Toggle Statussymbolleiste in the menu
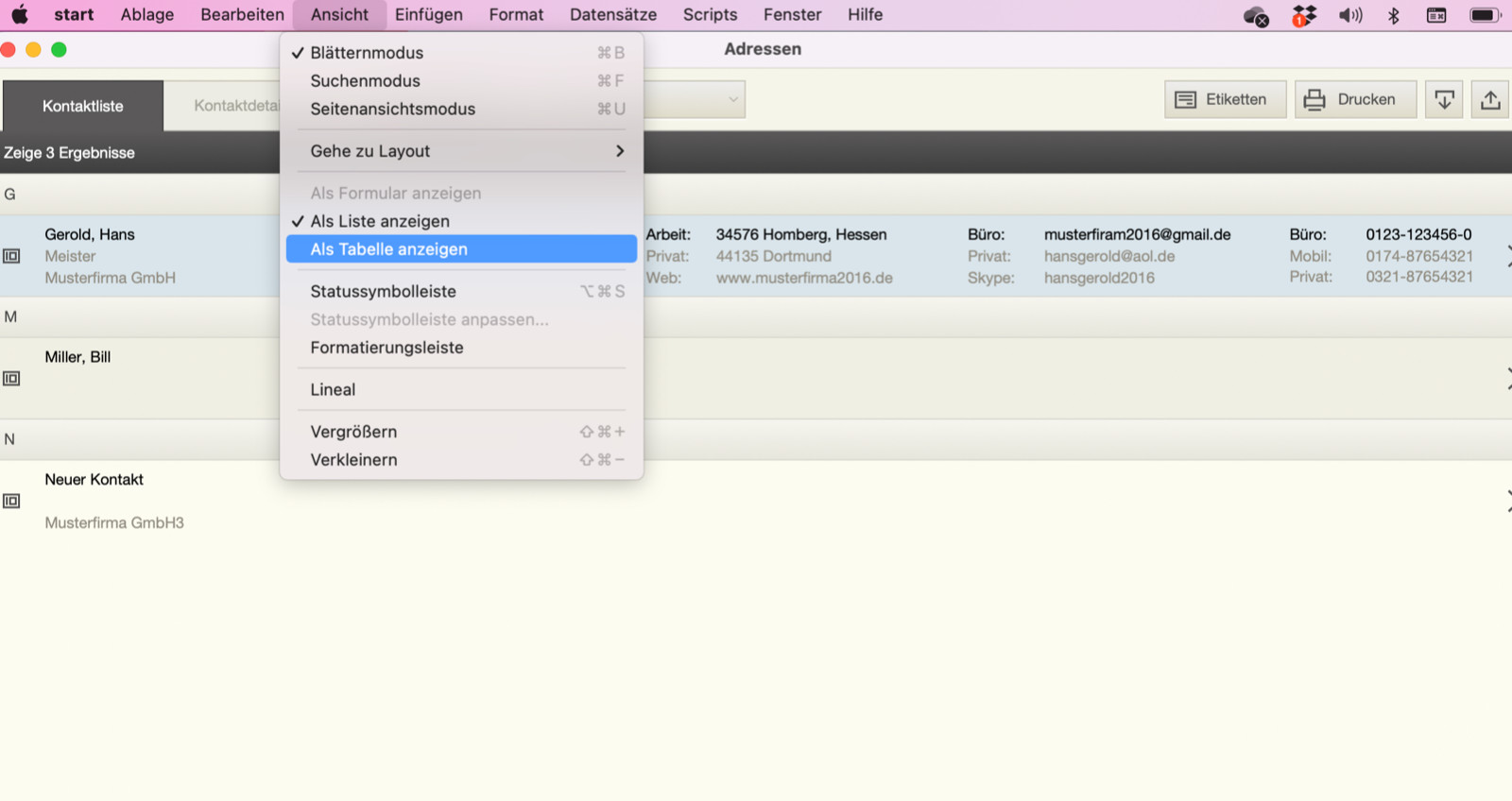Screen dimensions: 1512x801 click(x=462, y=292)
